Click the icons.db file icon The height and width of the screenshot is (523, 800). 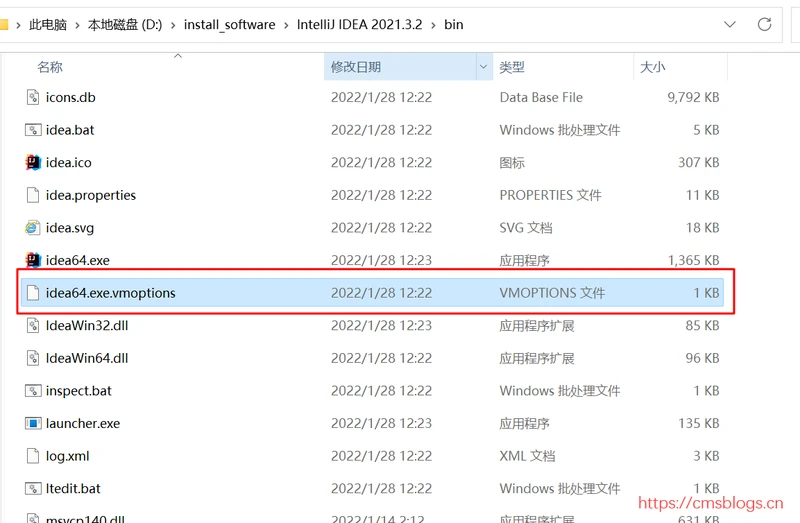point(33,97)
